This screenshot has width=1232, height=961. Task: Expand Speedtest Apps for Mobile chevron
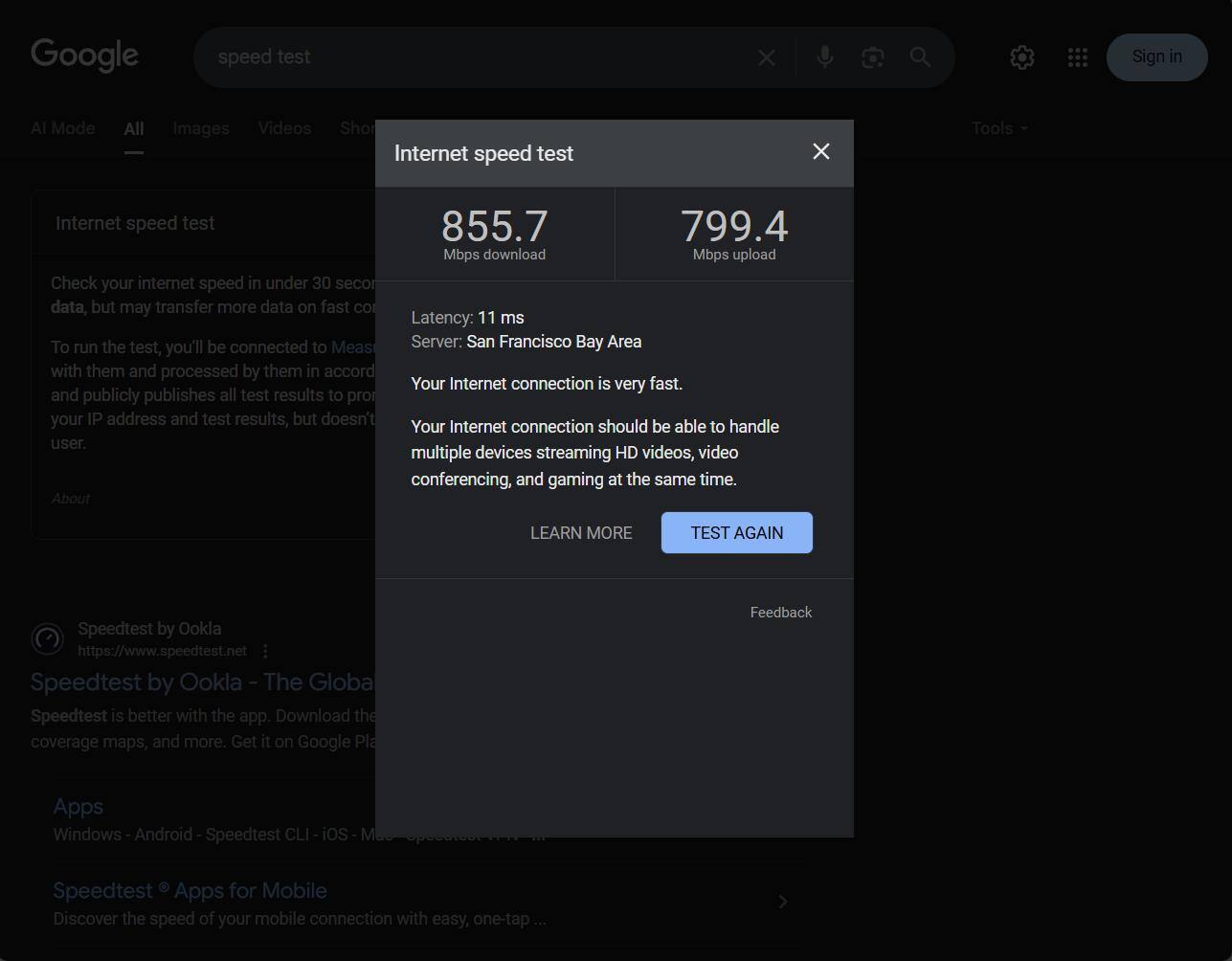[x=782, y=902]
